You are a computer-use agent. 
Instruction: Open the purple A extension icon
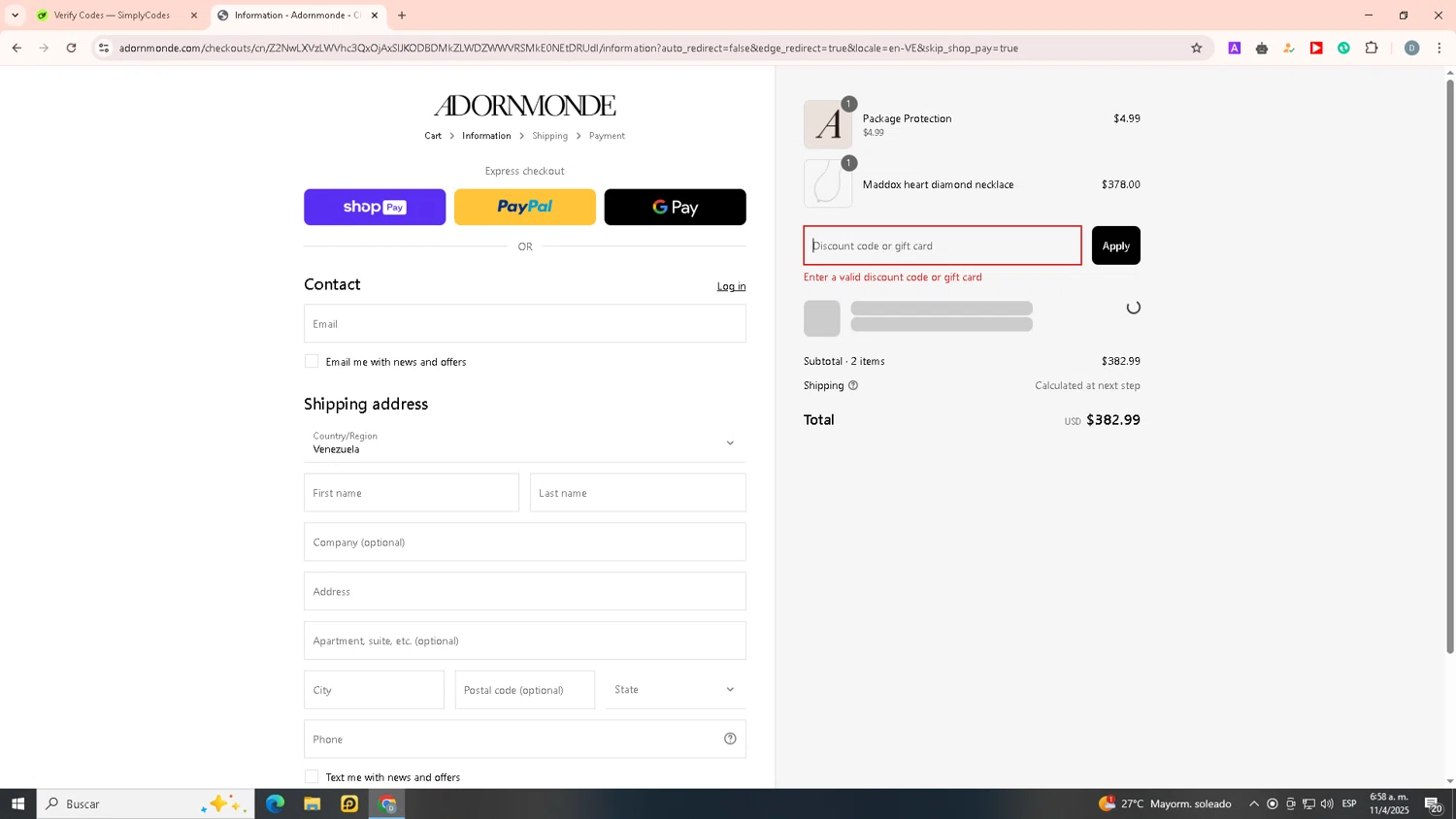[x=1235, y=48]
